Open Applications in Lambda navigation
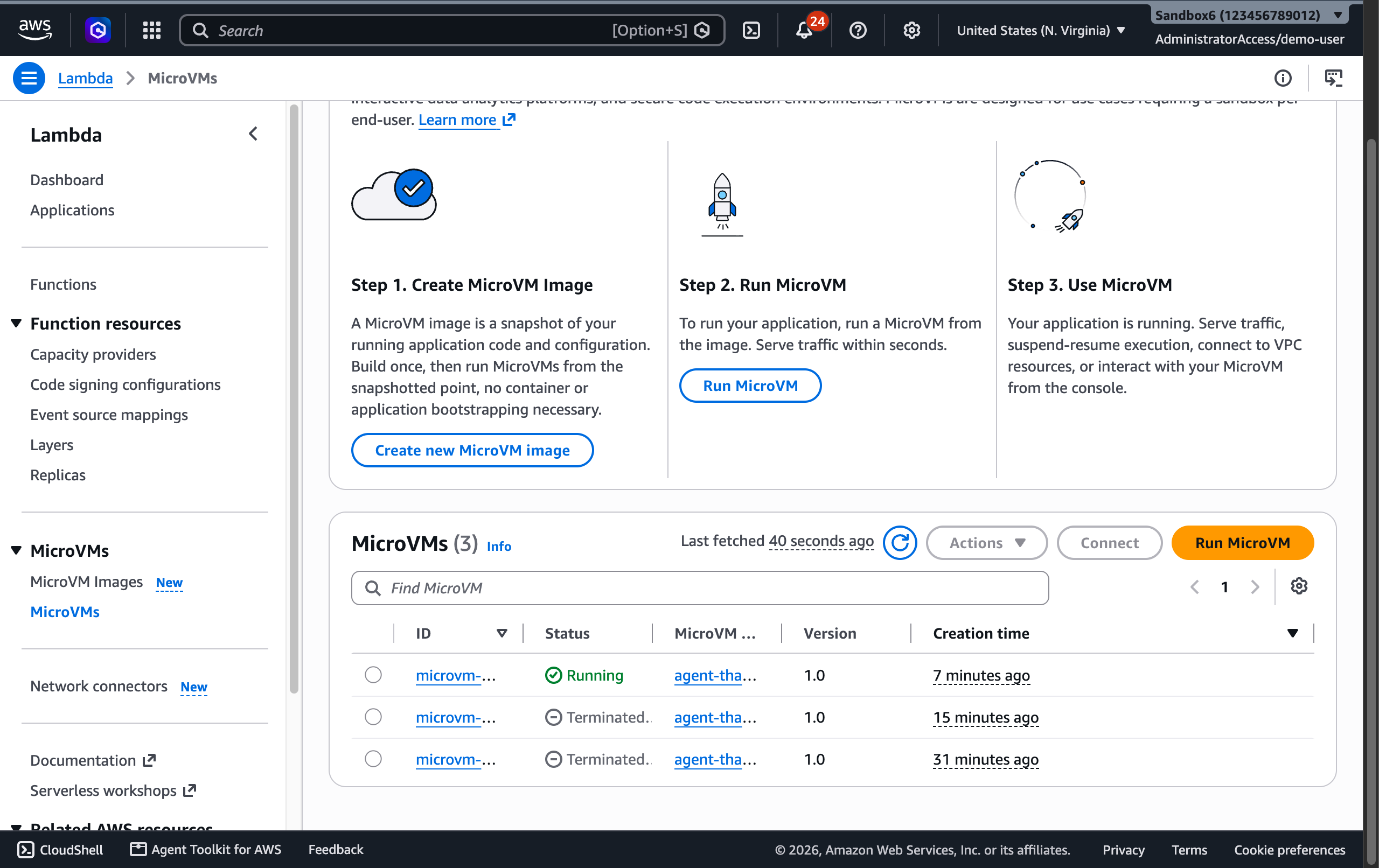The image size is (1379, 868). 72,210
